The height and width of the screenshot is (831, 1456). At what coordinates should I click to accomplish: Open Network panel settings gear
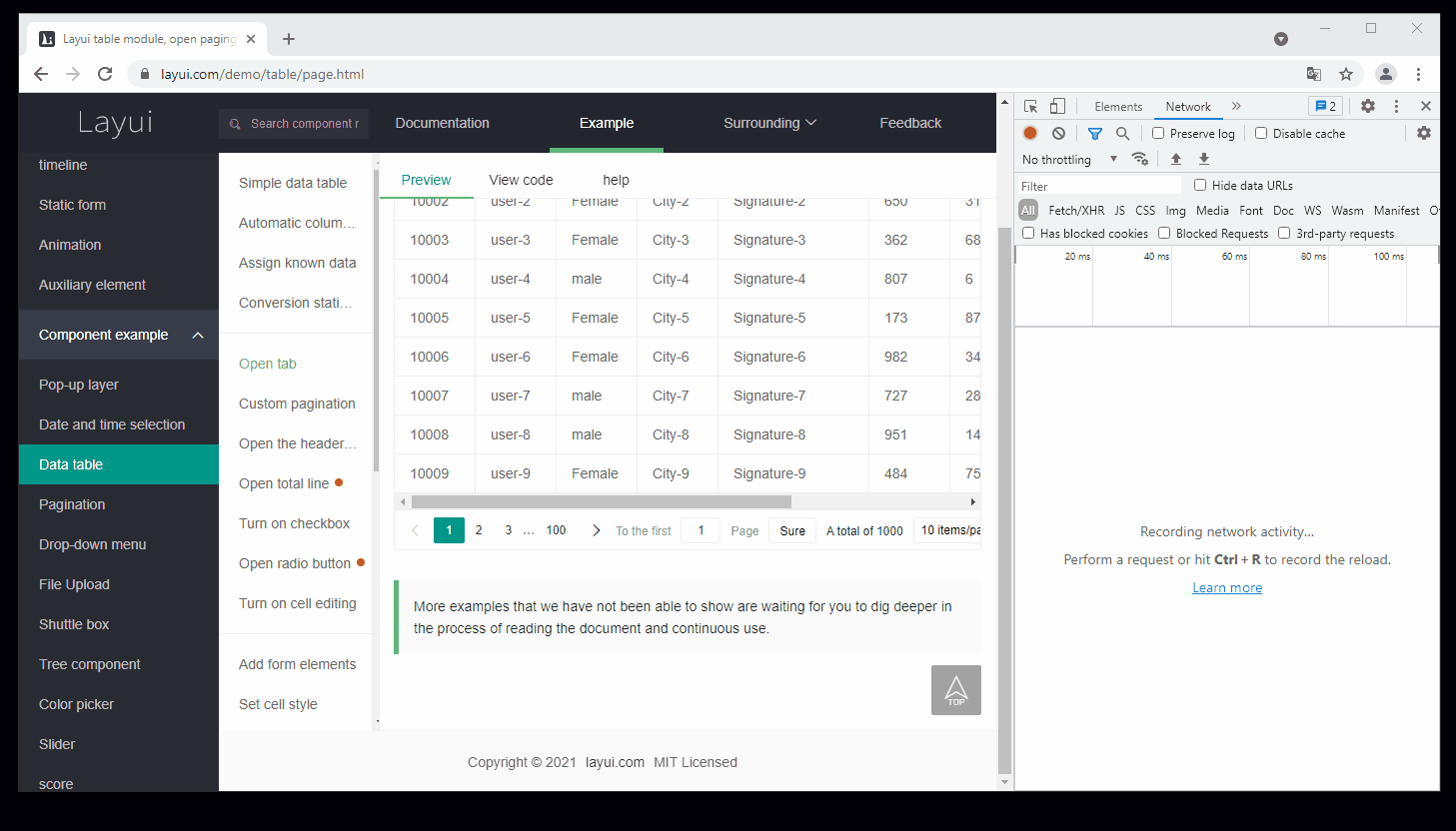1424,133
